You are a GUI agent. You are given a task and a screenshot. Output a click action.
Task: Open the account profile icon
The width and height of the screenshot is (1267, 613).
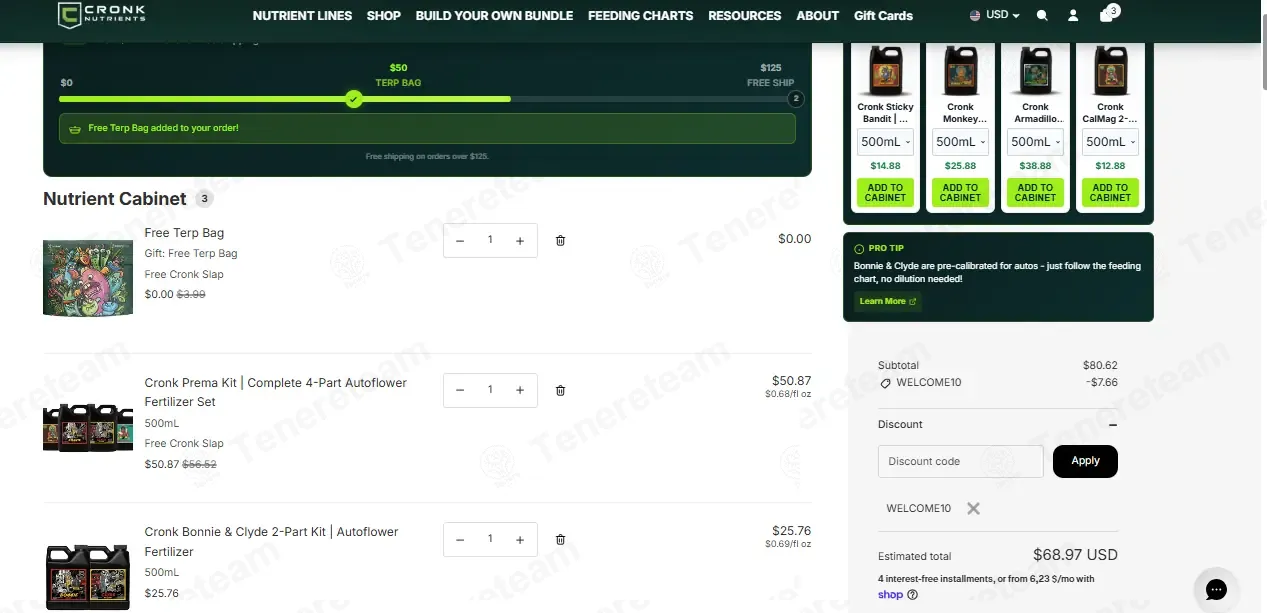1073,16
